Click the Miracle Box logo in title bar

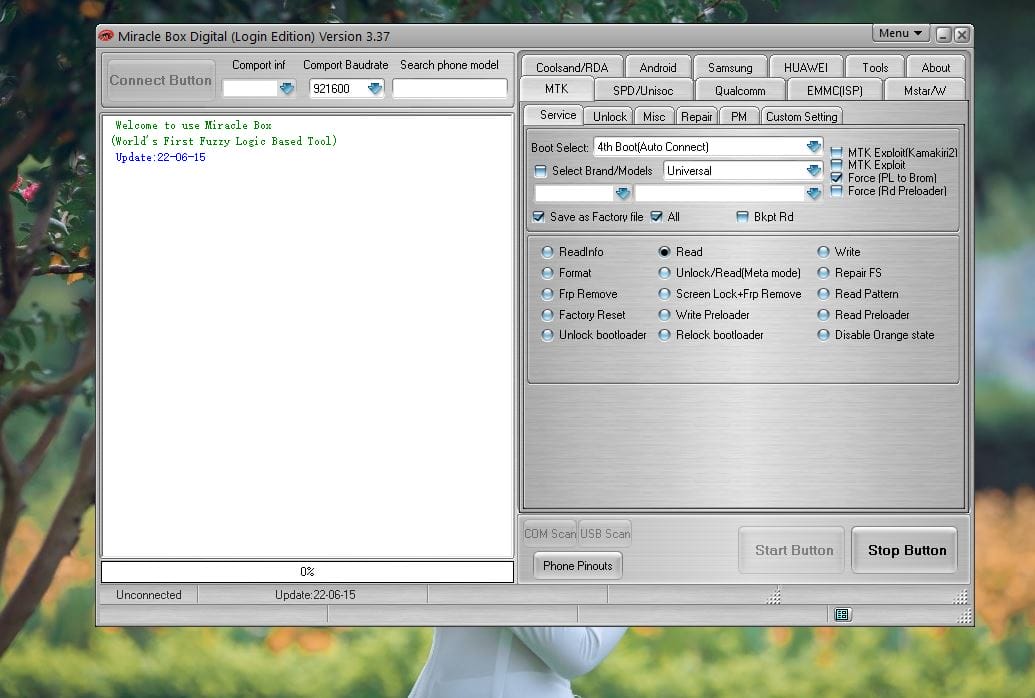pyautogui.click(x=107, y=34)
